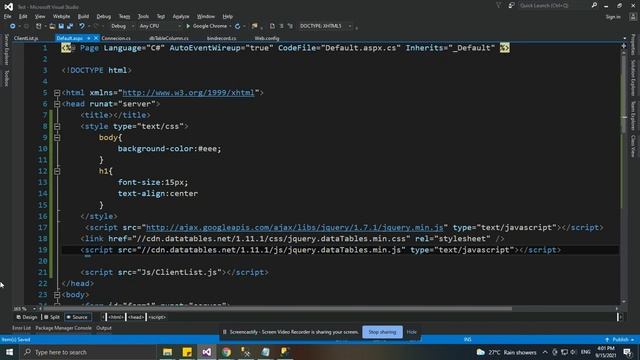The image size is (640, 360).
Task: Click the Windows Start button
Action: [9, 352]
